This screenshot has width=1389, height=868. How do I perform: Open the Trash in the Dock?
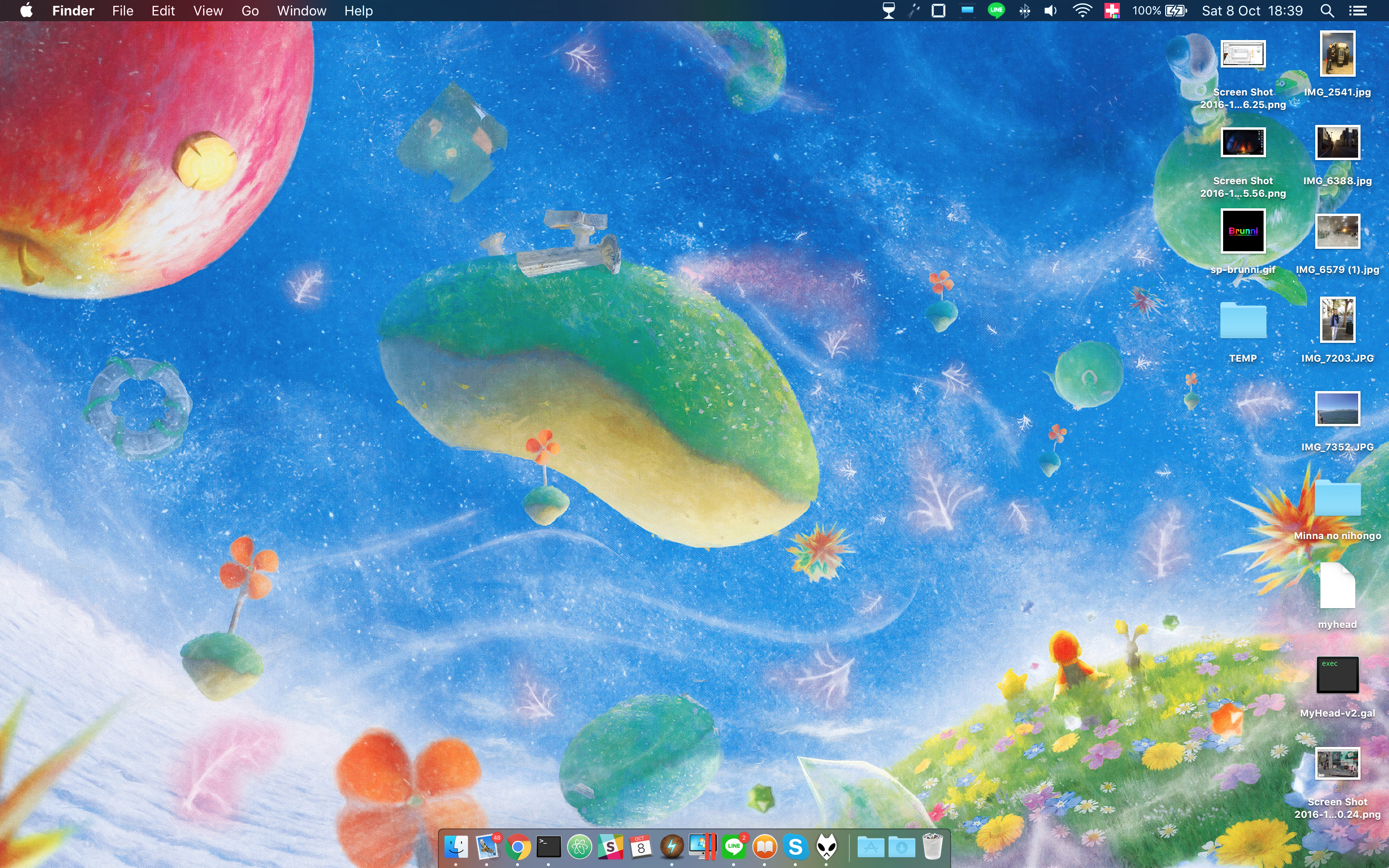[x=932, y=847]
